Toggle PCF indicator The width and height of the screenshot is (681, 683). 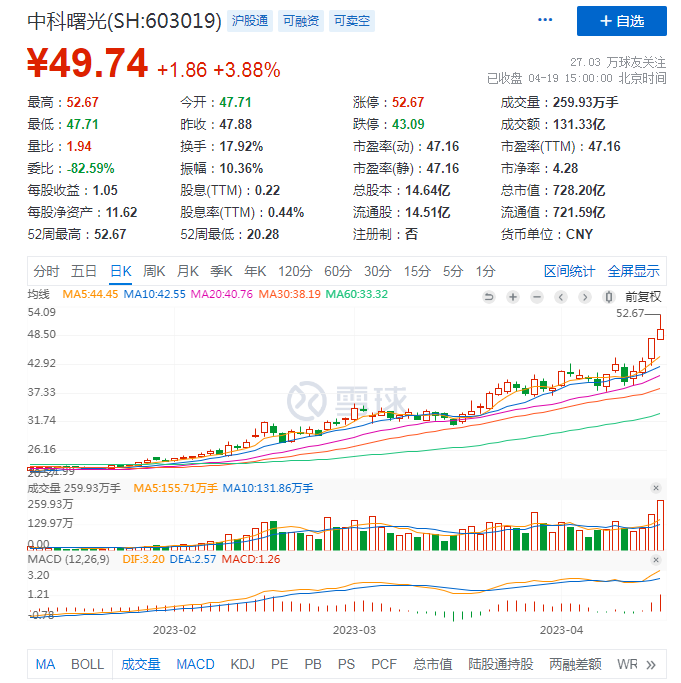(384, 664)
